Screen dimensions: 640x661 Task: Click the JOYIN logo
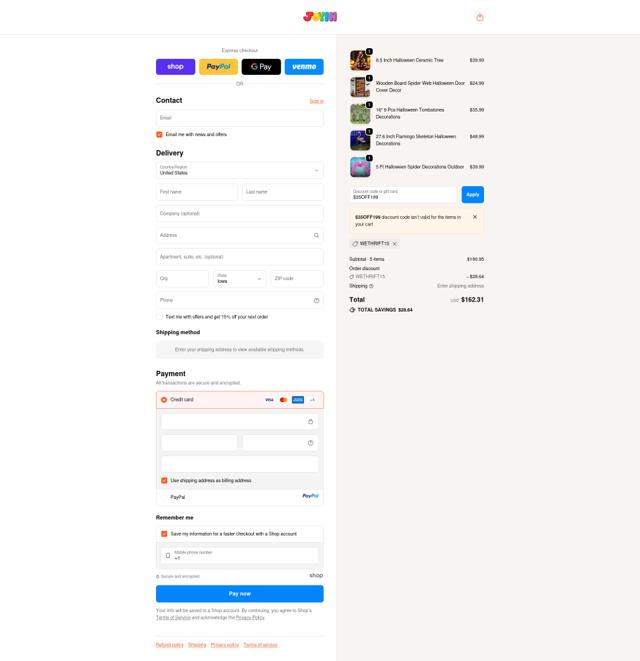click(x=320, y=17)
